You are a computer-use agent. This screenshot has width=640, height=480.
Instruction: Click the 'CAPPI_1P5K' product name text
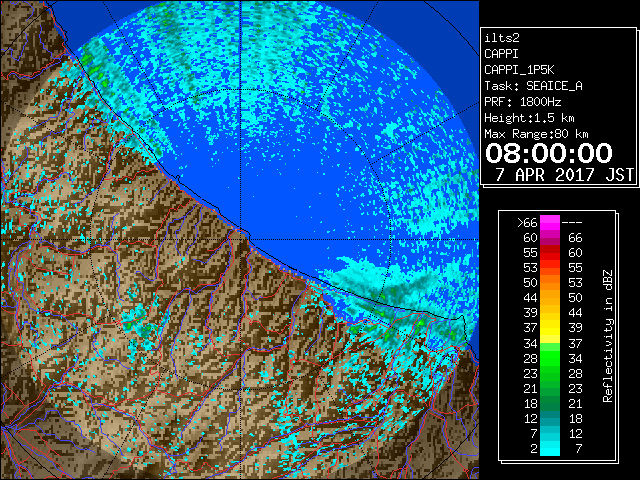(x=519, y=70)
